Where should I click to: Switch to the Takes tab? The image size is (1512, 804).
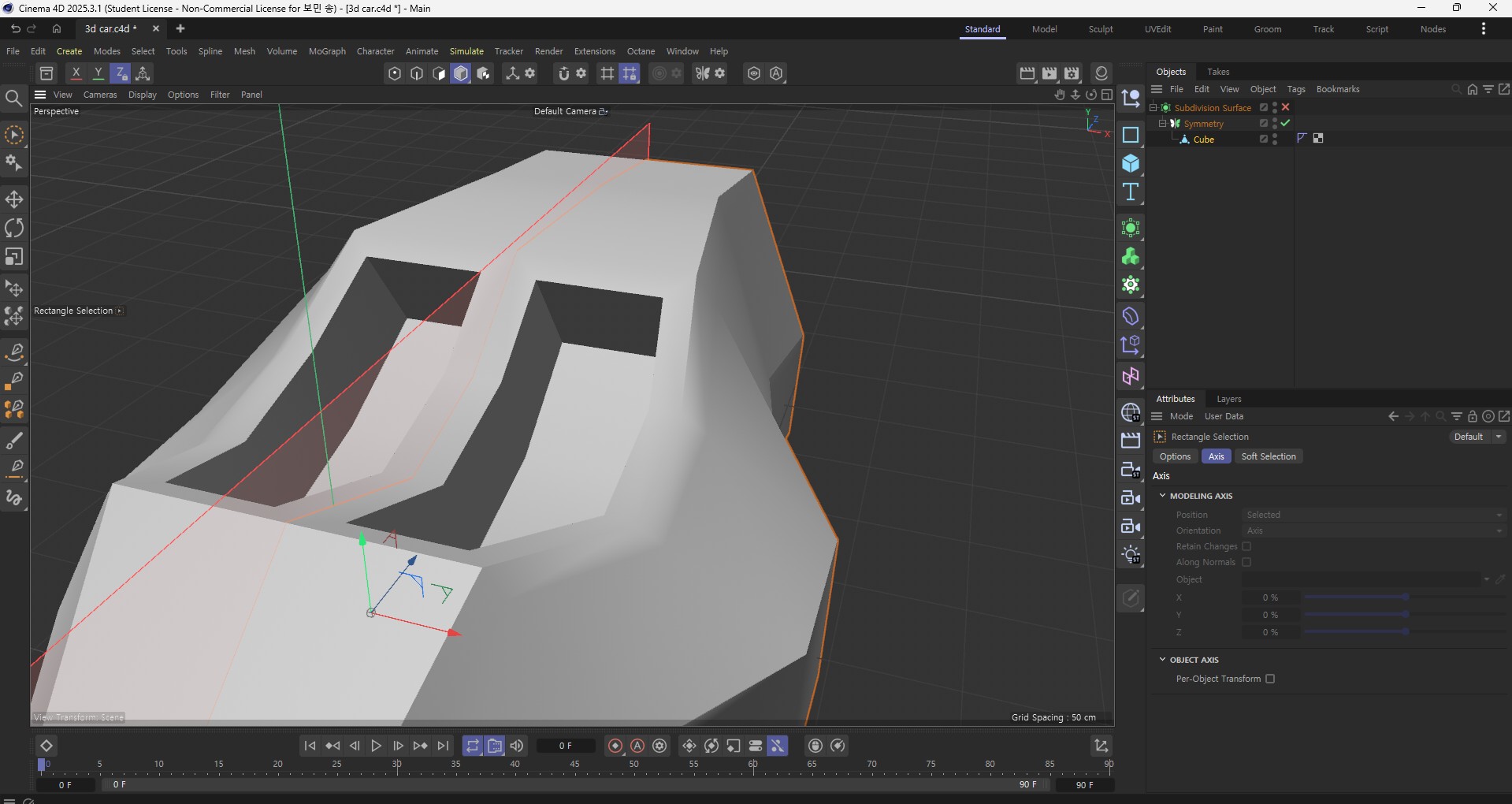point(1217,72)
